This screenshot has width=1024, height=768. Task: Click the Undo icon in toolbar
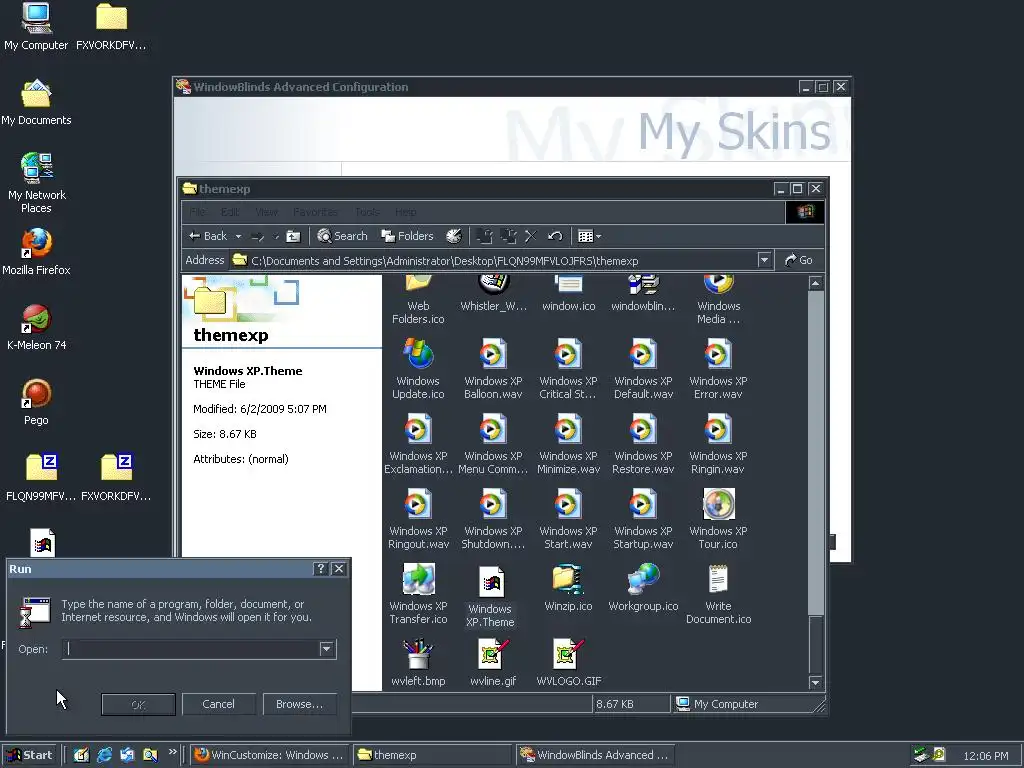point(555,236)
